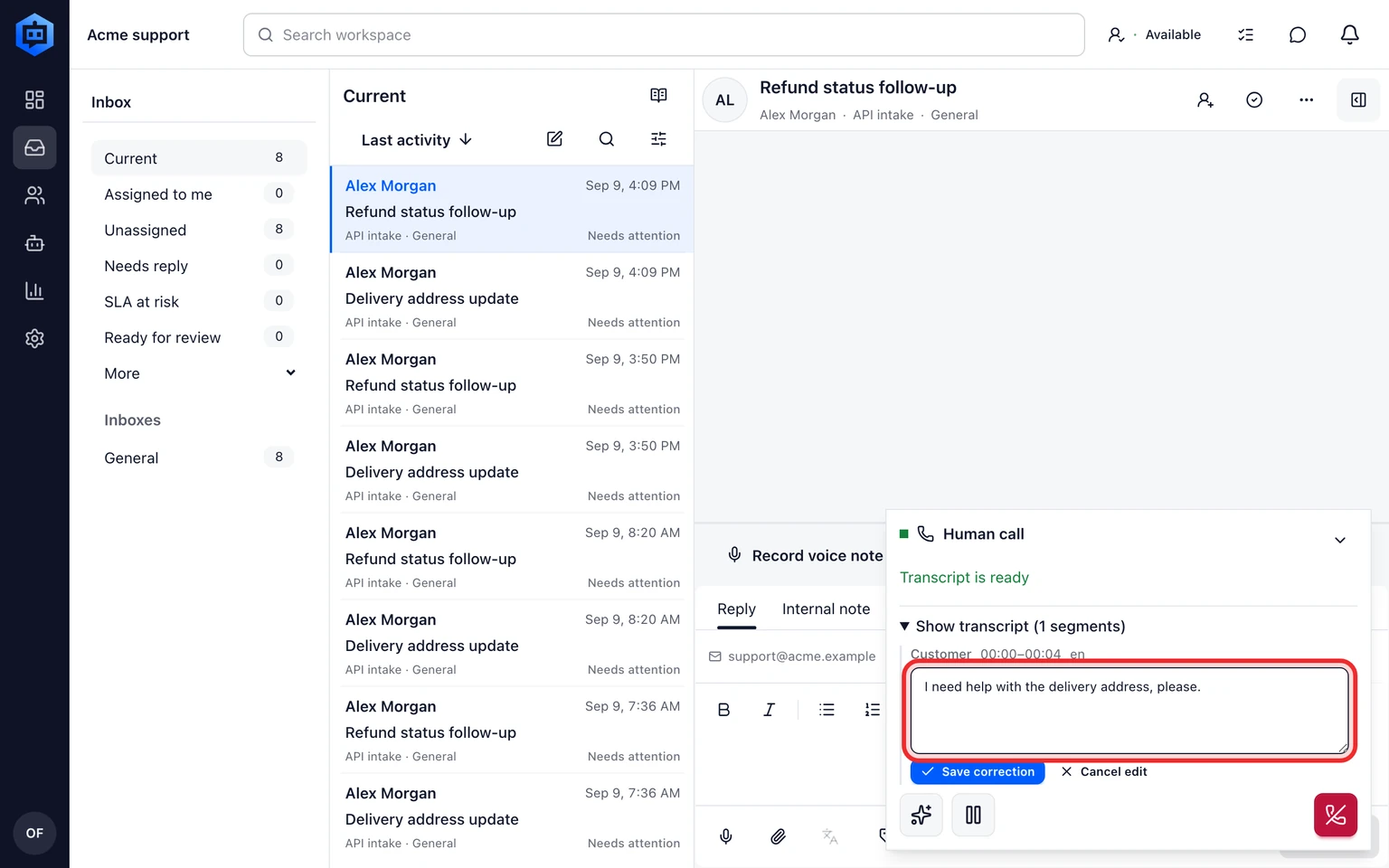Toggle the side panel icon in conversation header
The height and width of the screenshot is (868, 1389).
(x=1358, y=100)
